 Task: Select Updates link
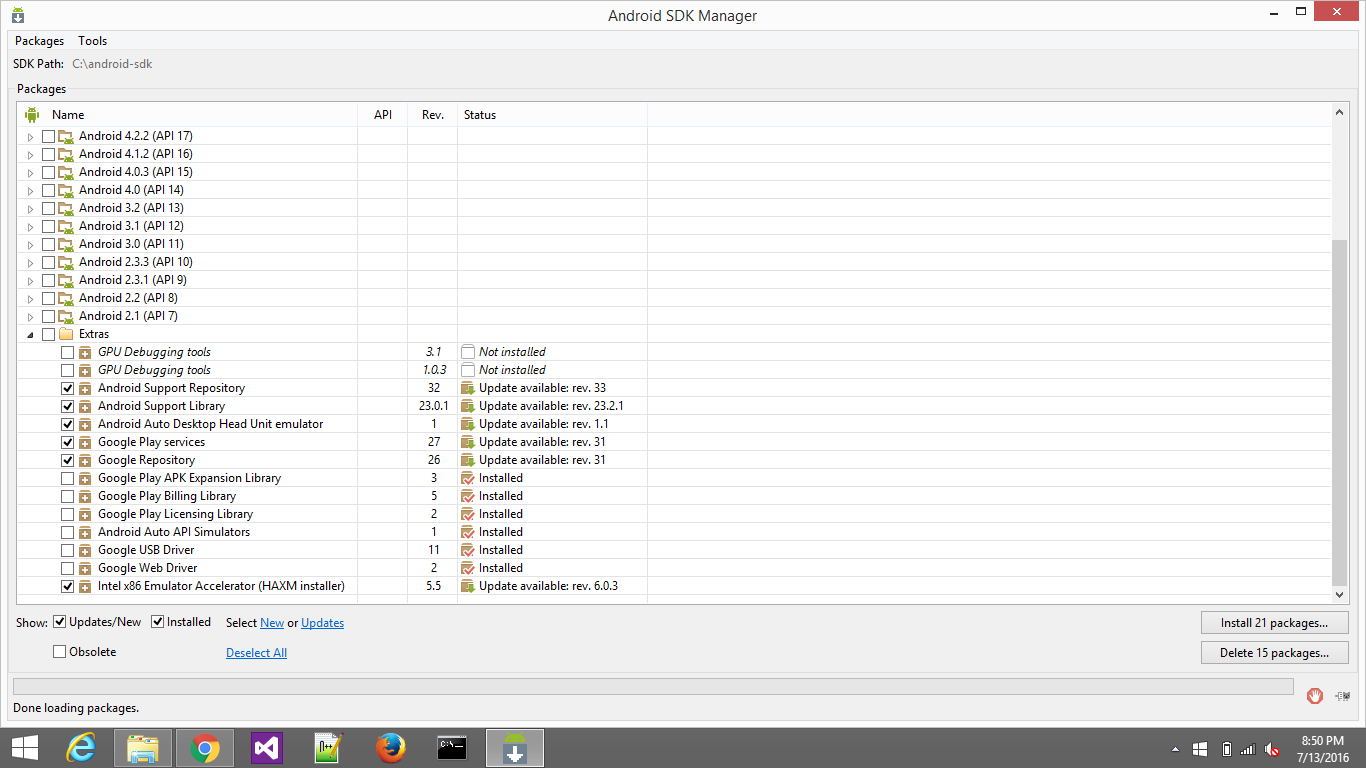322,623
